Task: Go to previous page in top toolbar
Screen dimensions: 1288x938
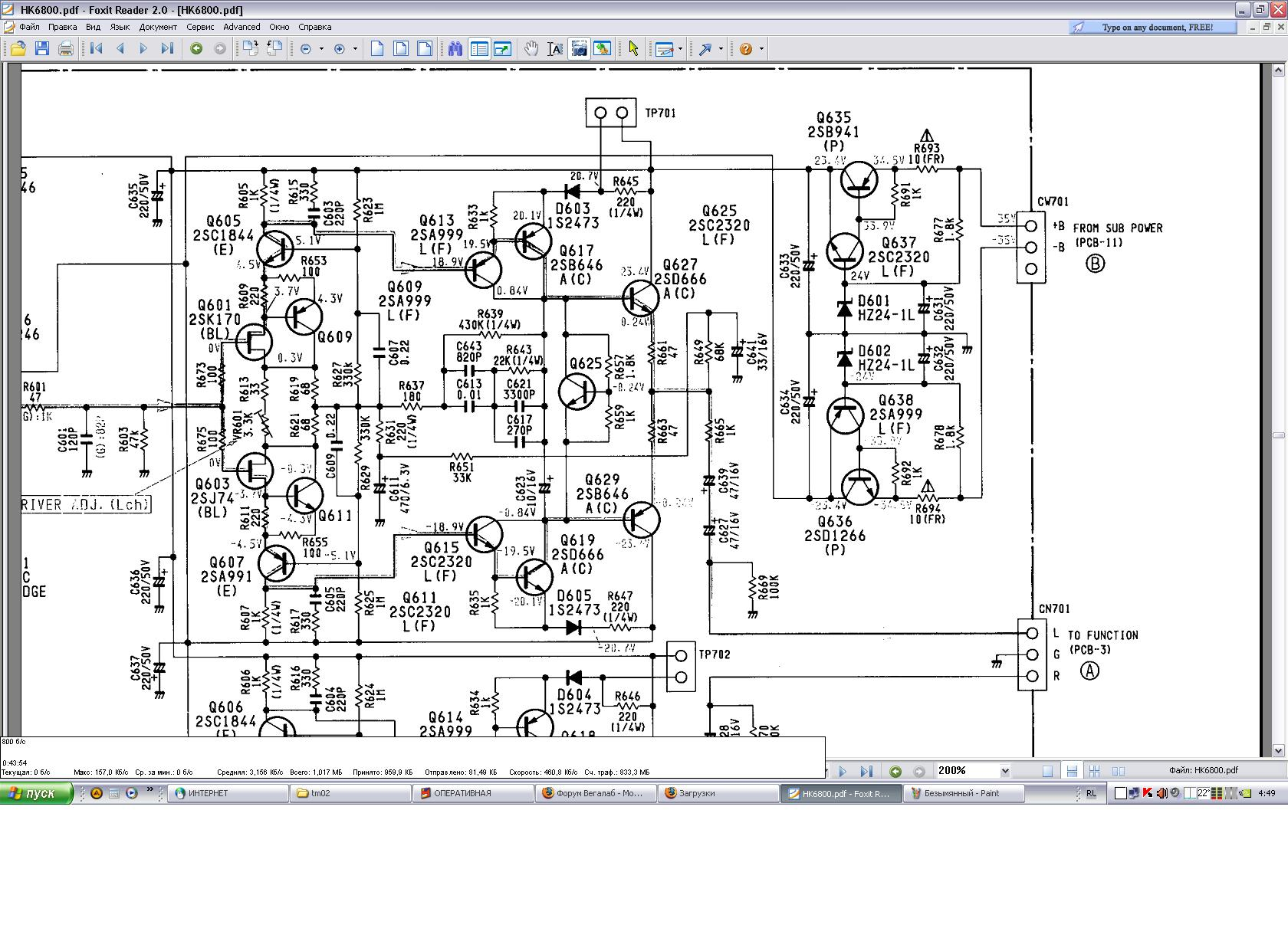Action: 120,49
